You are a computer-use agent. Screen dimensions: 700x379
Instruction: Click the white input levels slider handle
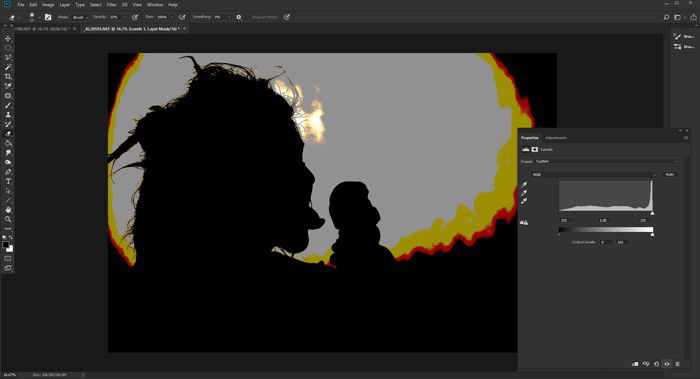click(652, 213)
